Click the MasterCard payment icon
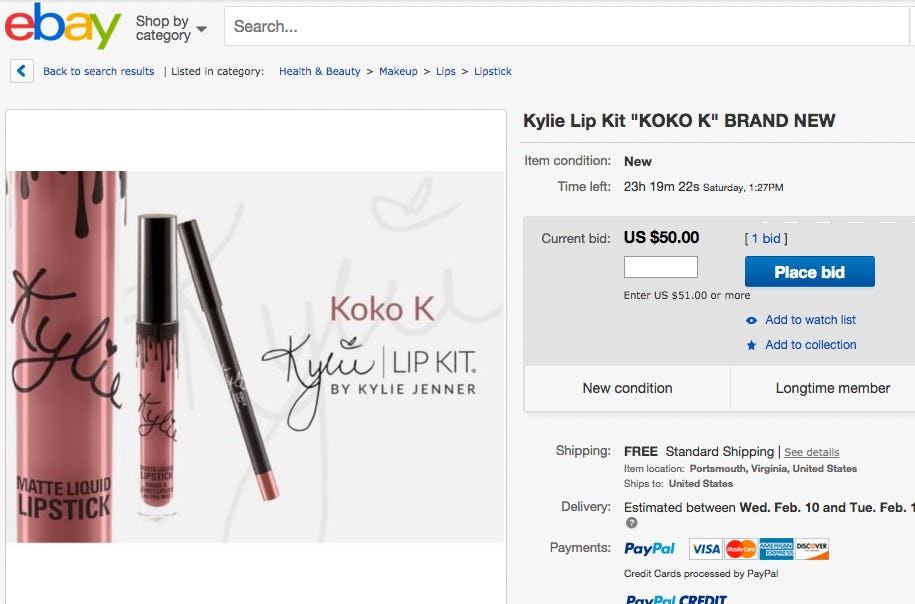Viewport: 915px width, 604px height. 740,548
